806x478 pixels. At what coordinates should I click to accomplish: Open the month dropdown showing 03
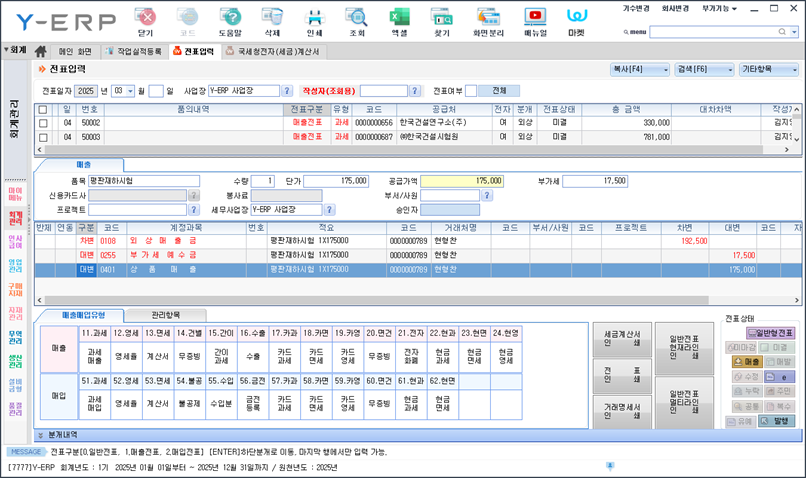point(130,90)
